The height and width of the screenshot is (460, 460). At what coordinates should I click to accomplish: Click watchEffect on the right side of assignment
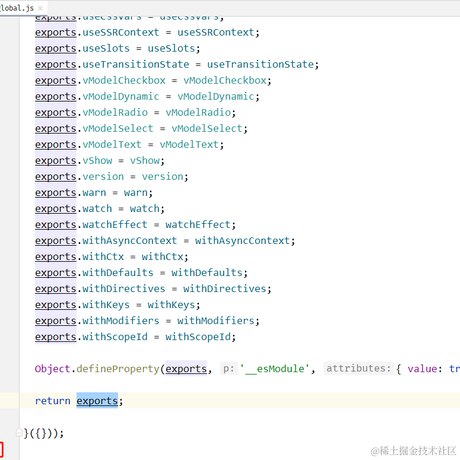coord(198,225)
